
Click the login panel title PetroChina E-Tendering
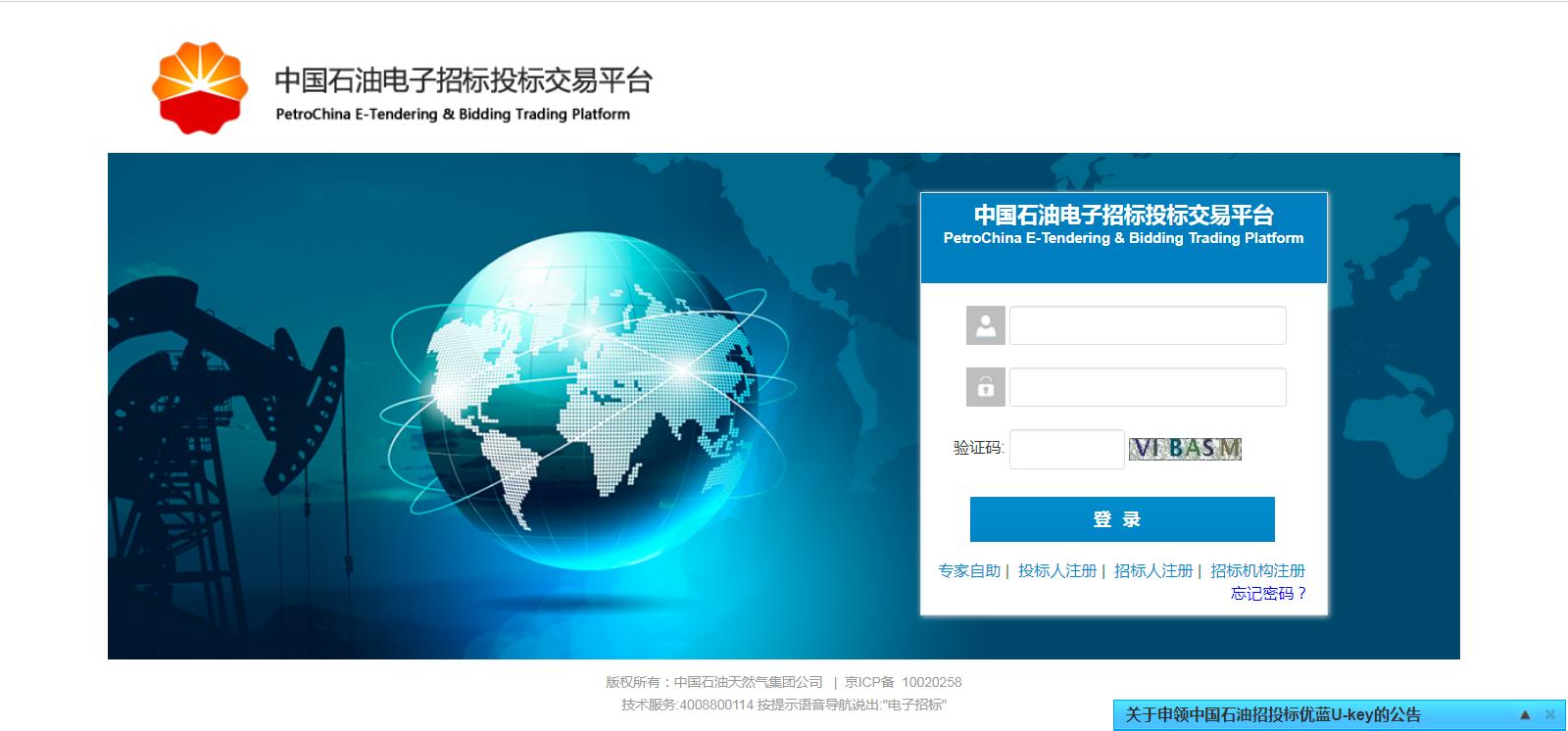pos(1123,238)
